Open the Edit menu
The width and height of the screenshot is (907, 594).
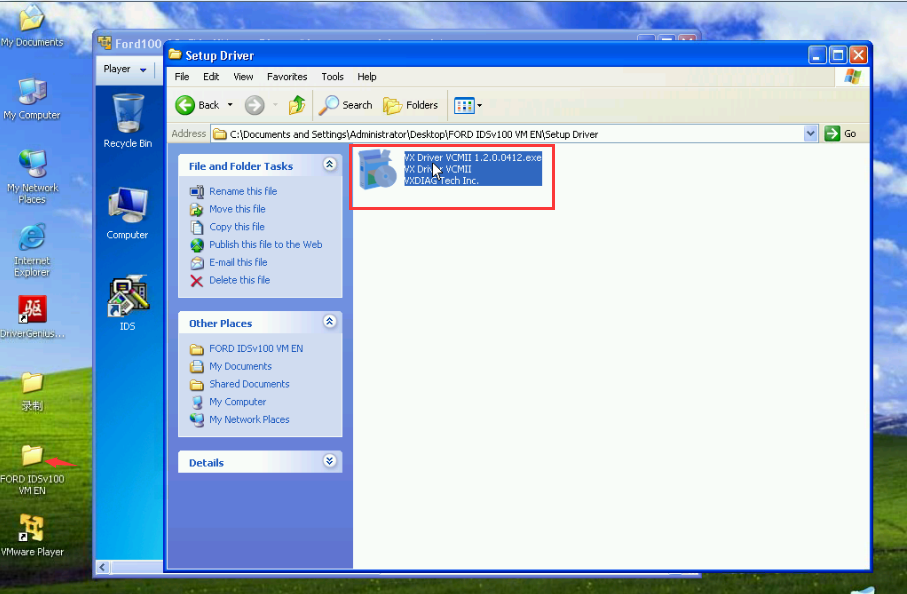pyautogui.click(x=211, y=76)
